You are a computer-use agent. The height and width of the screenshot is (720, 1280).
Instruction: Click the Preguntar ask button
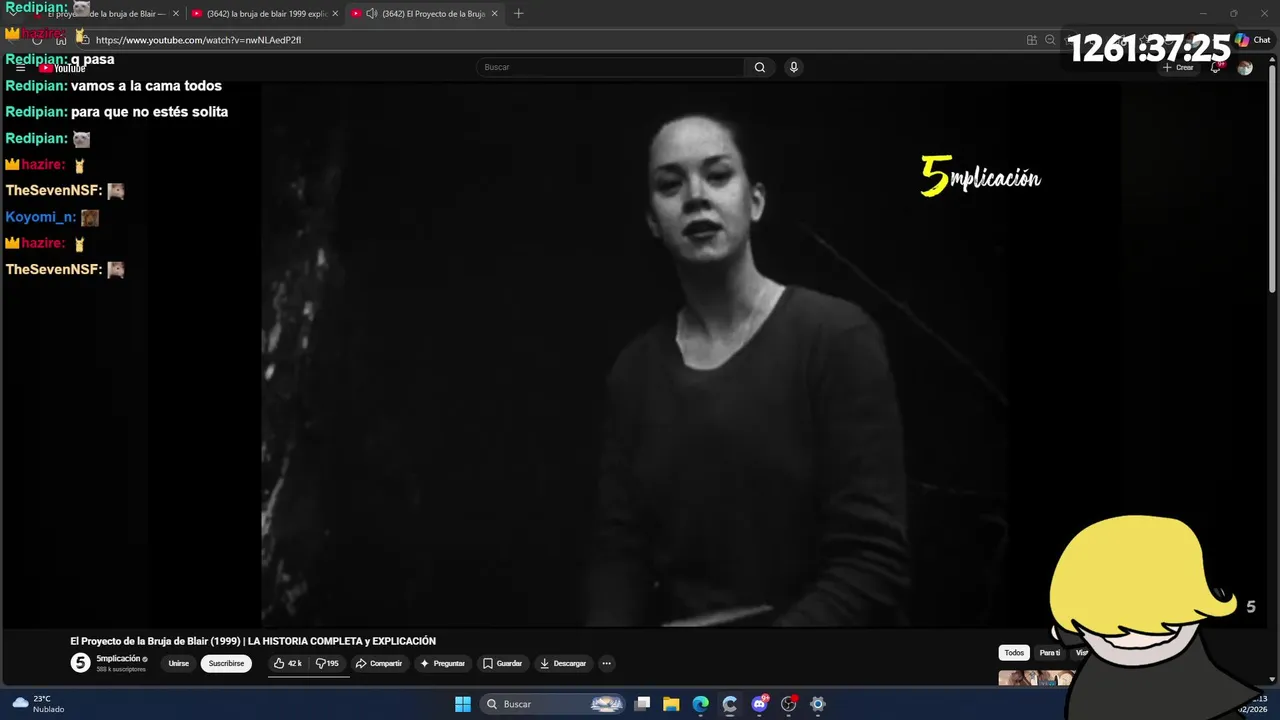click(x=443, y=663)
